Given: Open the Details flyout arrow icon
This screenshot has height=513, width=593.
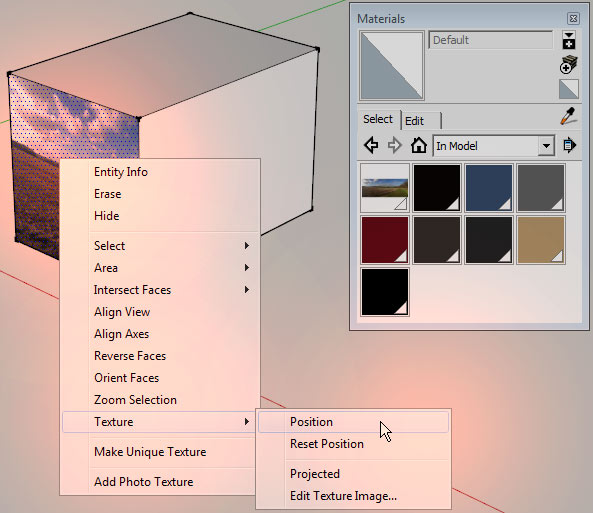Looking at the screenshot, I should click(569, 145).
